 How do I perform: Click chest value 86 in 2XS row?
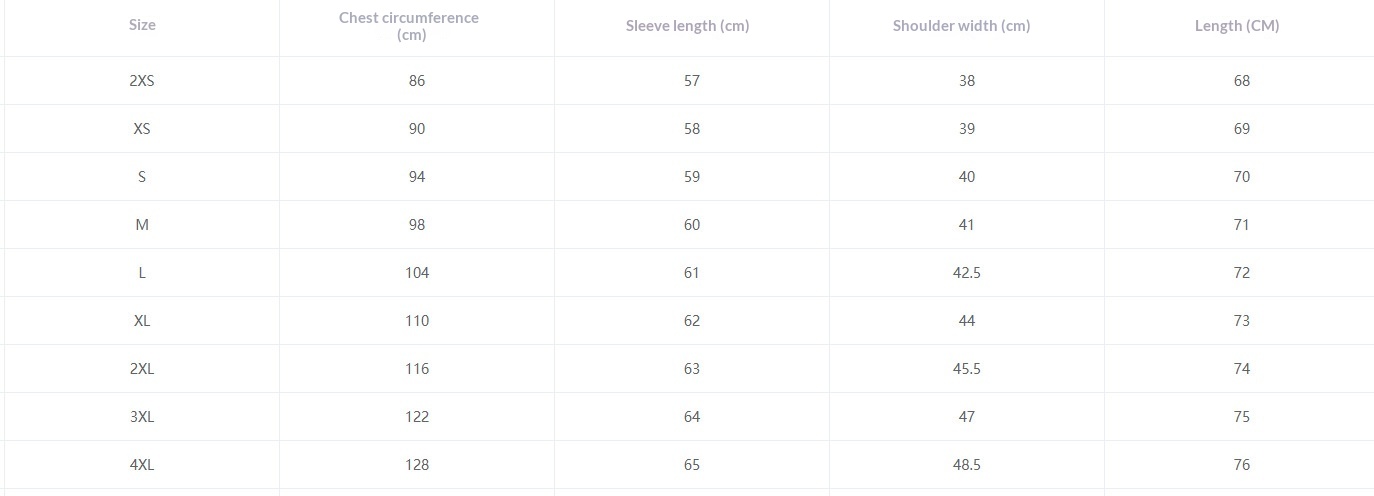[417, 81]
